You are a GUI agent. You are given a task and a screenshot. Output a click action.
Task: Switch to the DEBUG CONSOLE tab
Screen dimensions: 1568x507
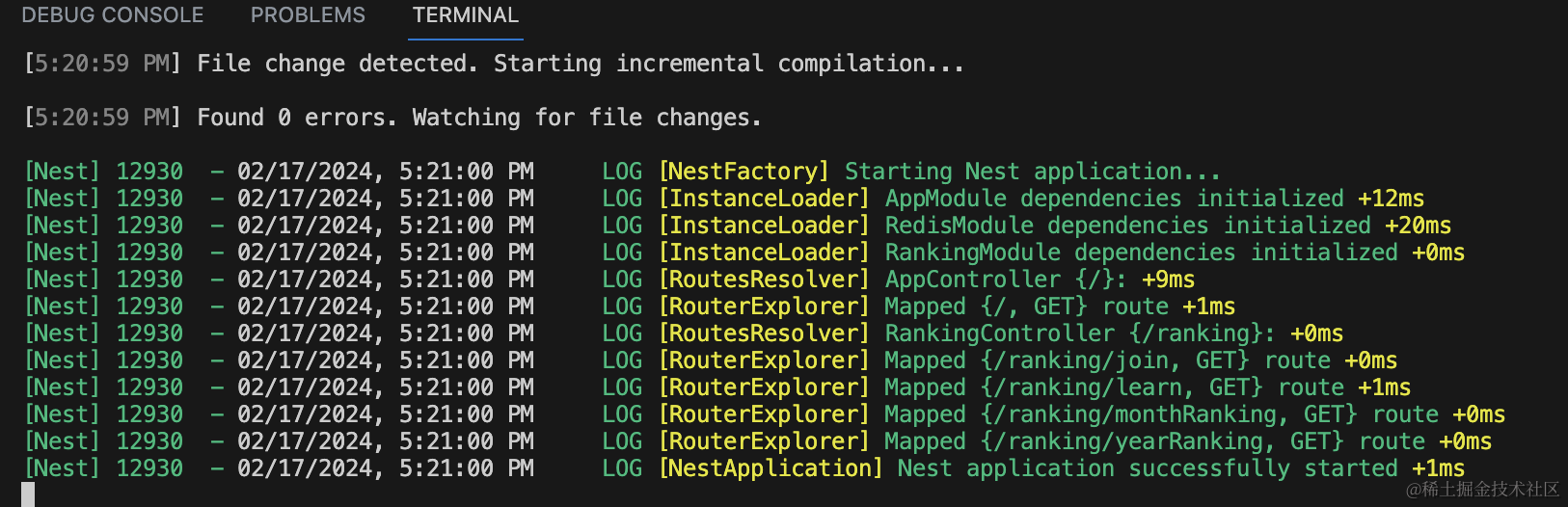coord(112,15)
